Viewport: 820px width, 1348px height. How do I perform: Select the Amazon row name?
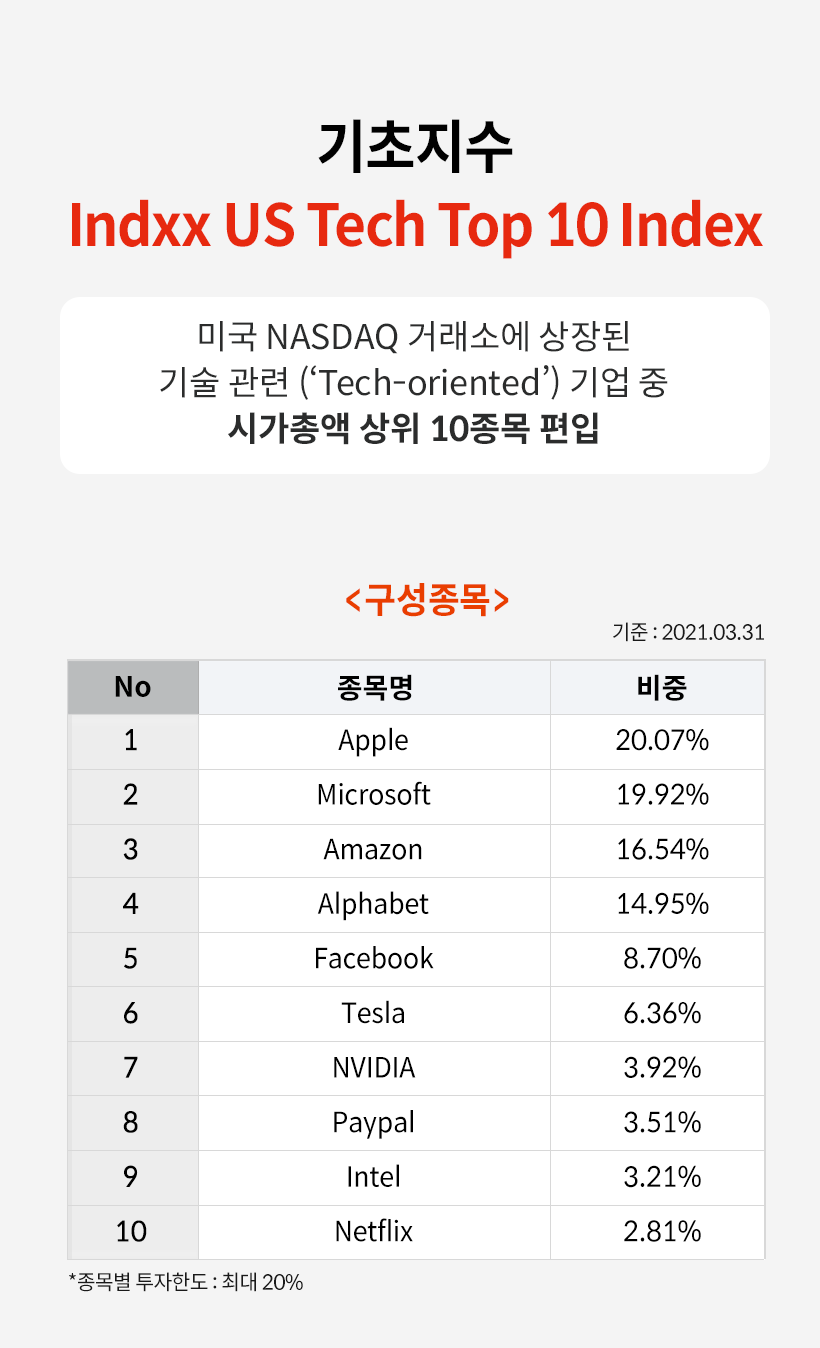[373, 850]
